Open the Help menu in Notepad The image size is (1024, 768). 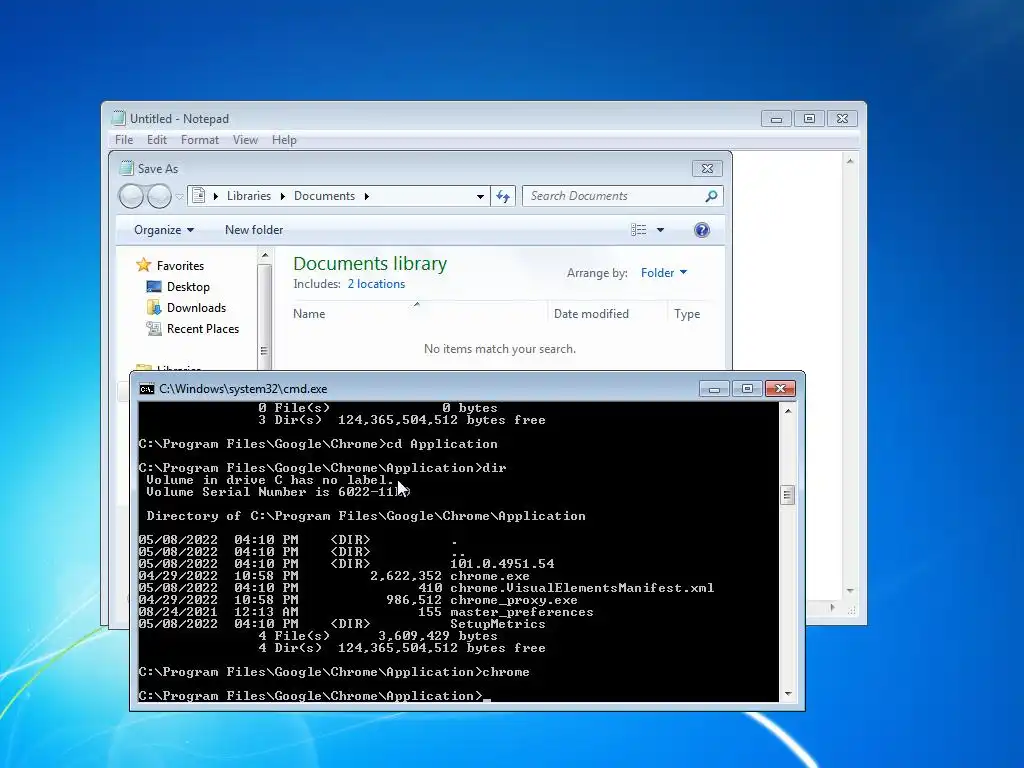click(284, 140)
